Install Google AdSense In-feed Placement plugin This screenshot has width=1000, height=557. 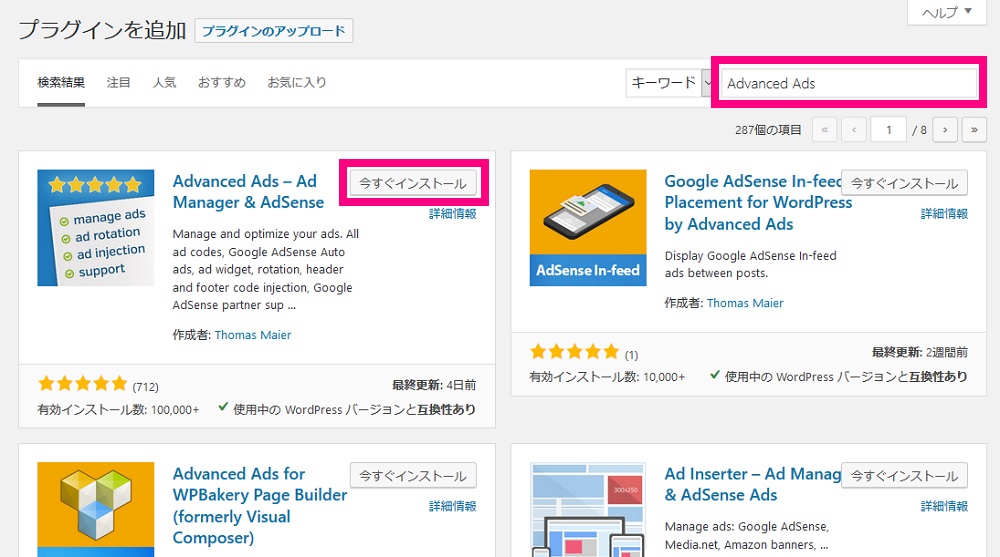(904, 183)
